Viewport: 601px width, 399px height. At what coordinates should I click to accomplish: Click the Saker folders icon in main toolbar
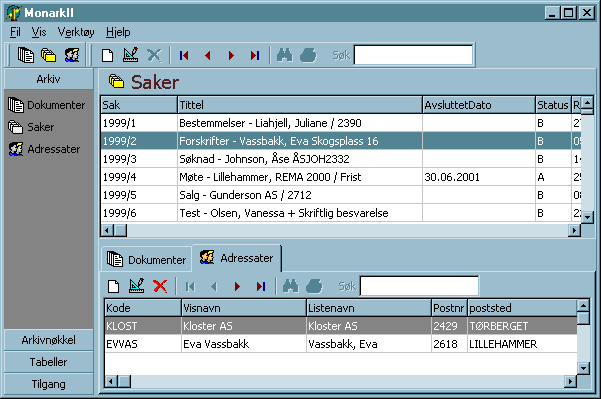(49, 55)
